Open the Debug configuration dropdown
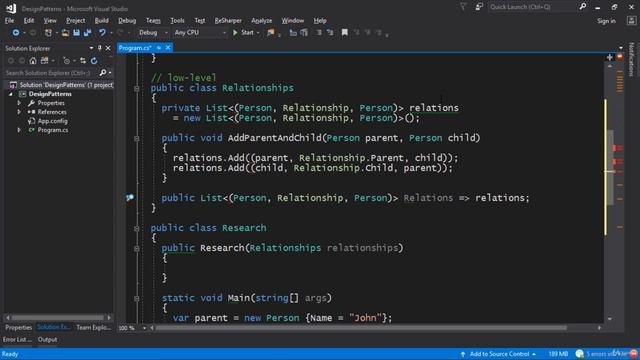640x360 pixels. 153,33
